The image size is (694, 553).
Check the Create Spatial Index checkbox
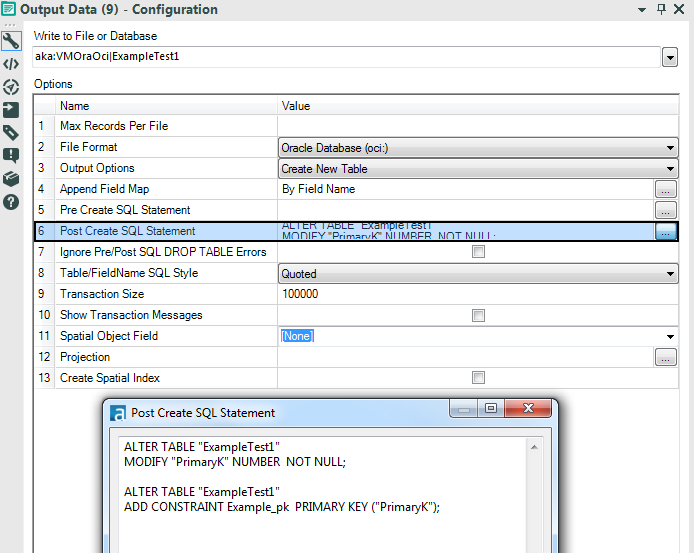pyautogui.click(x=478, y=378)
